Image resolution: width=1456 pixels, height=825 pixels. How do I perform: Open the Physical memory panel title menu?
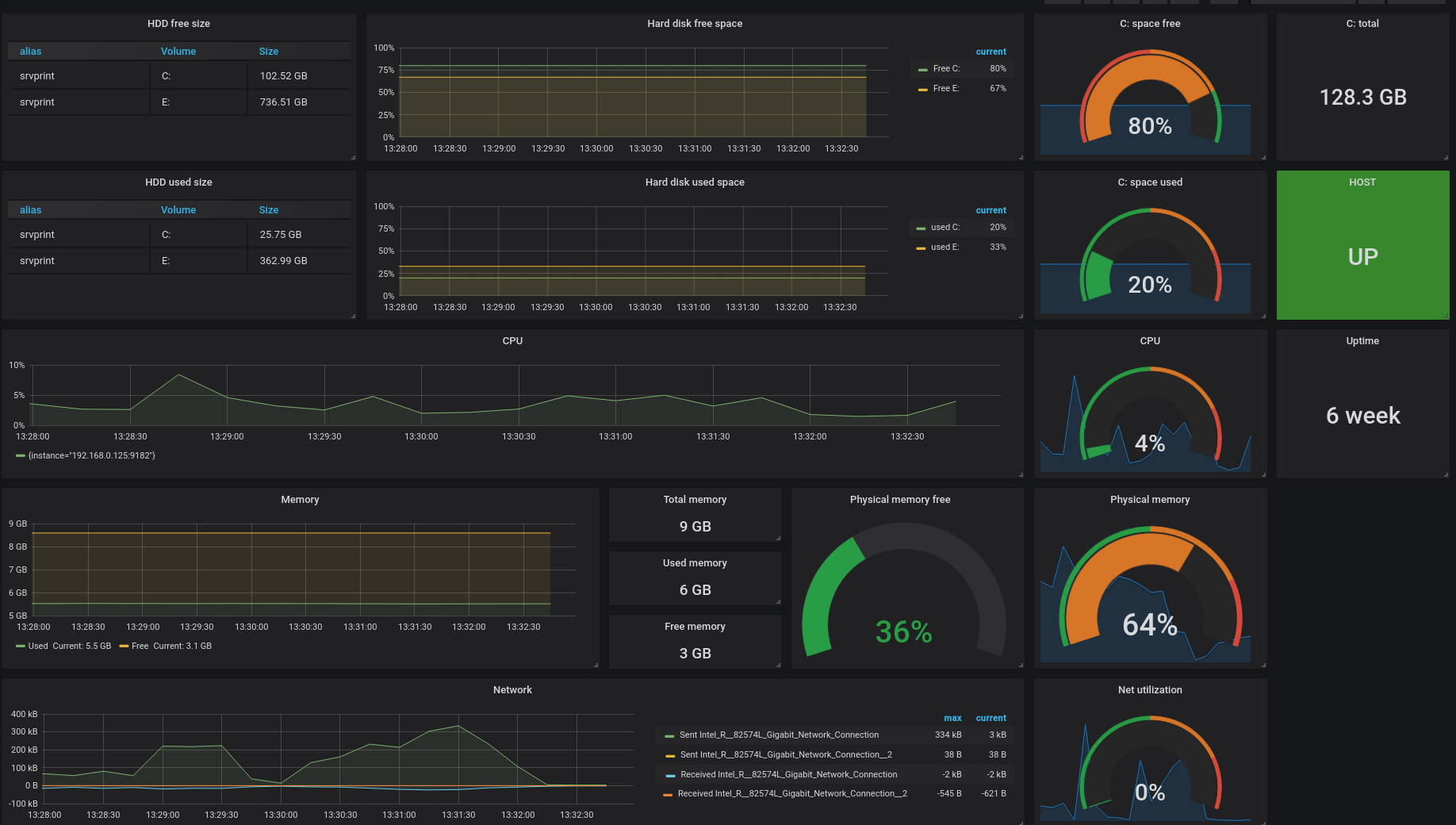[x=1150, y=500]
